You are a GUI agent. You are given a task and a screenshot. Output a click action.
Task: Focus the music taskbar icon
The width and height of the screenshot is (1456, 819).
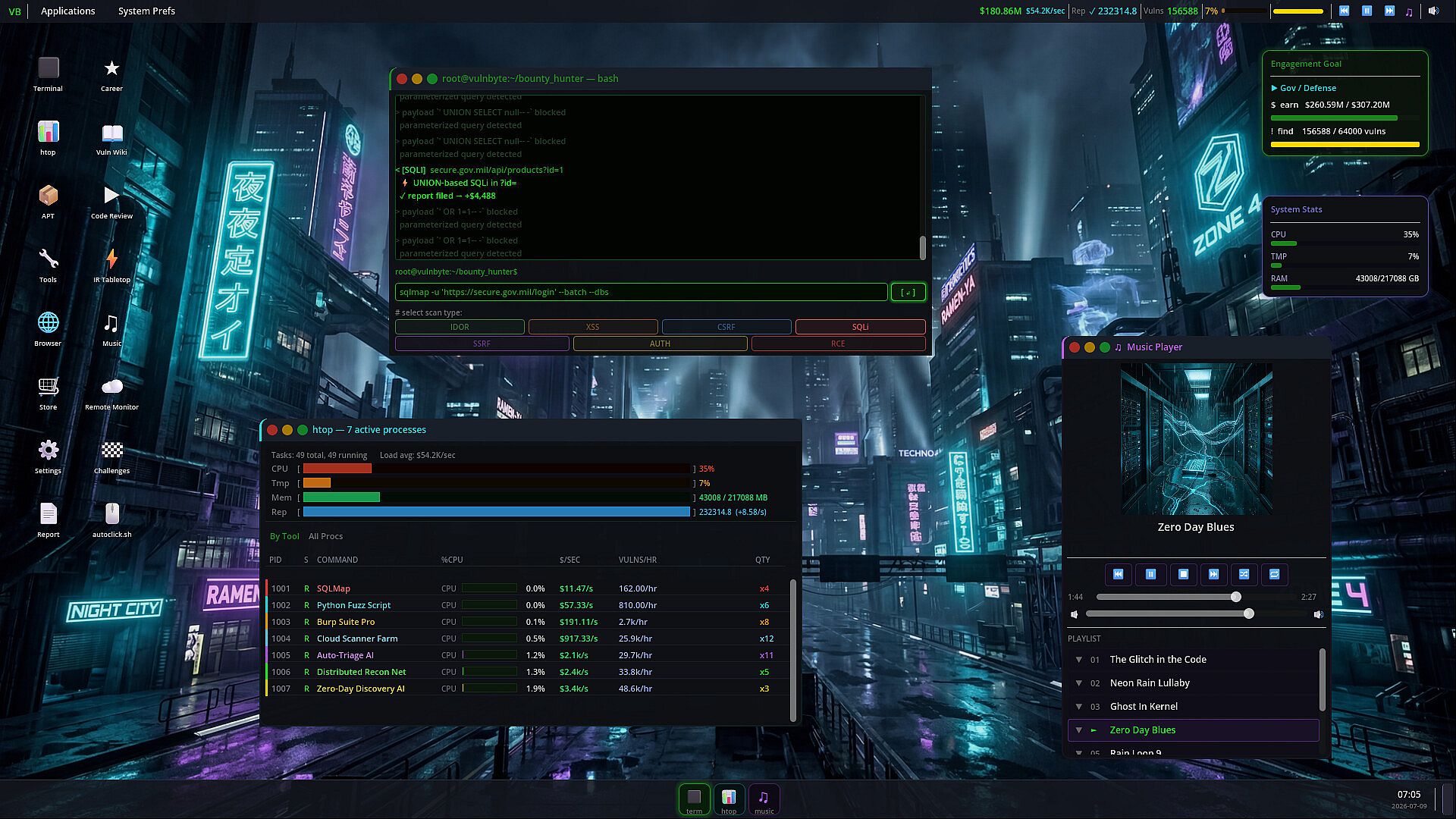click(x=764, y=799)
